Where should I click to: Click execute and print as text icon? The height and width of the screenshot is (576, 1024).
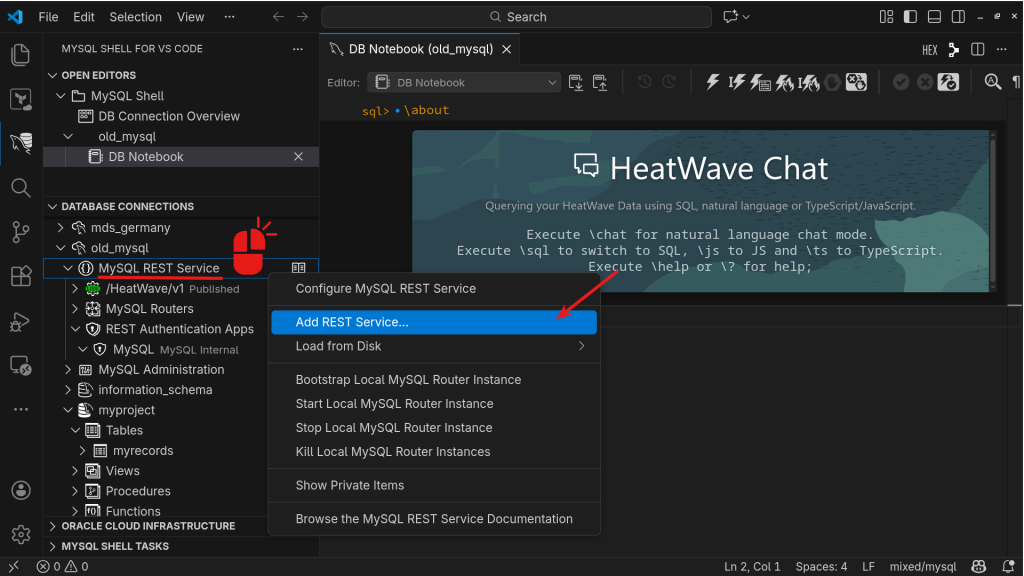coord(760,82)
